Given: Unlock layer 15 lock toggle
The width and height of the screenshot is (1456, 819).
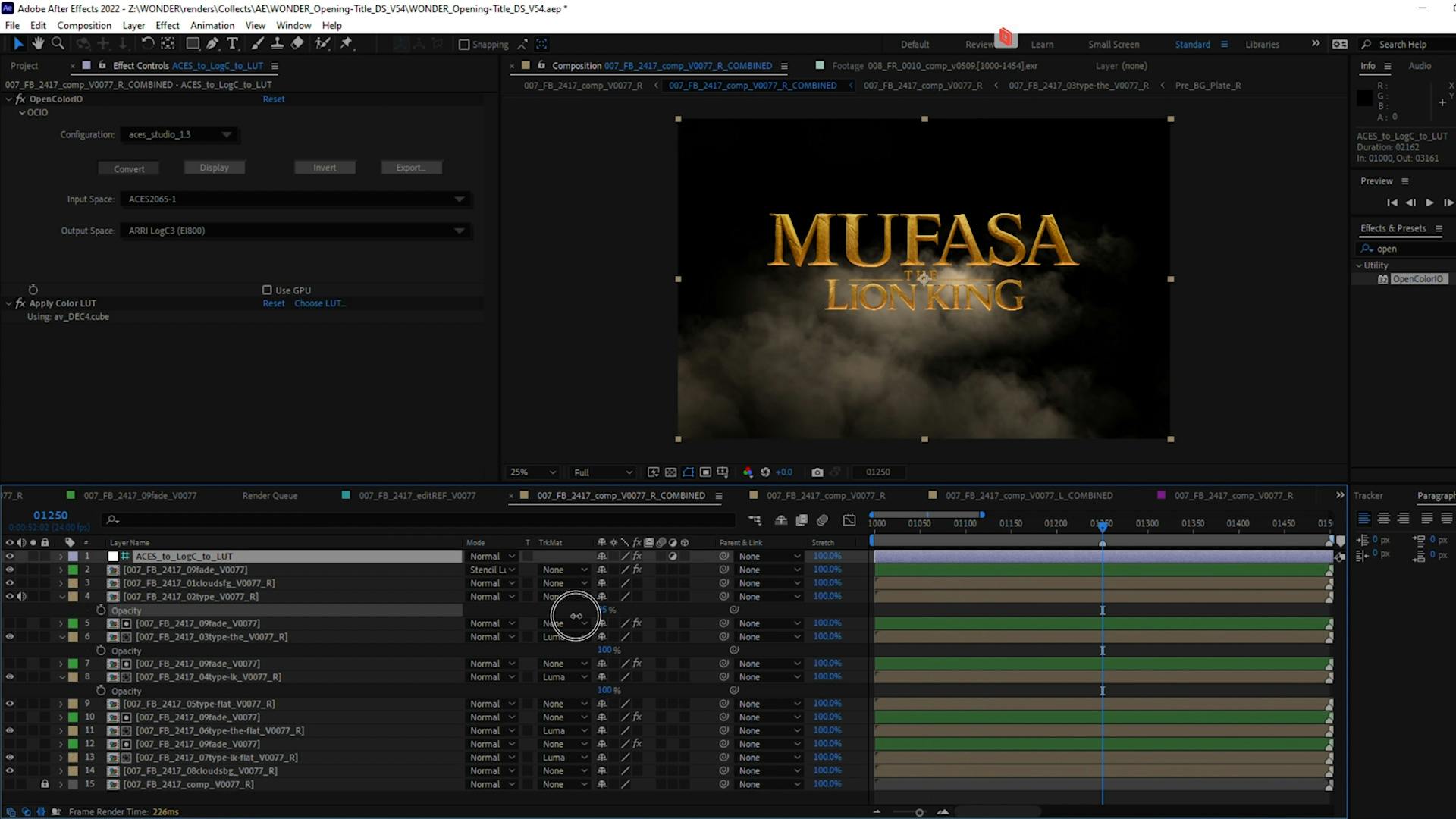Looking at the screenshot, I should [x=45, y=784].
